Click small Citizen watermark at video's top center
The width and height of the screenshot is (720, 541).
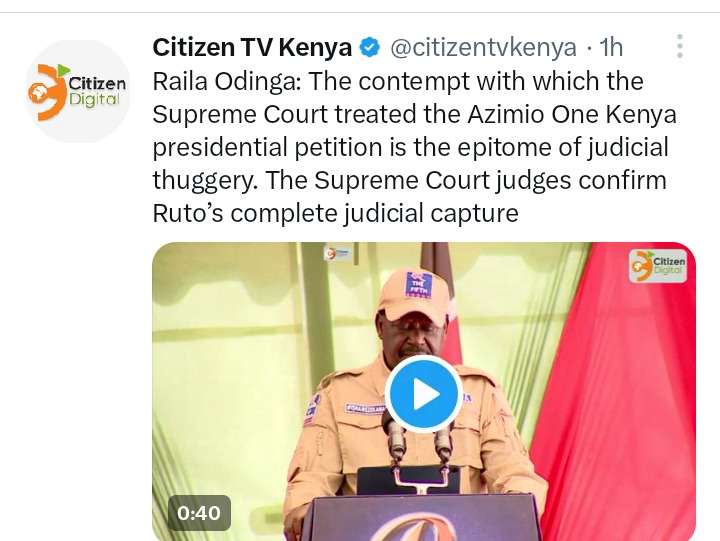[337, 253]
